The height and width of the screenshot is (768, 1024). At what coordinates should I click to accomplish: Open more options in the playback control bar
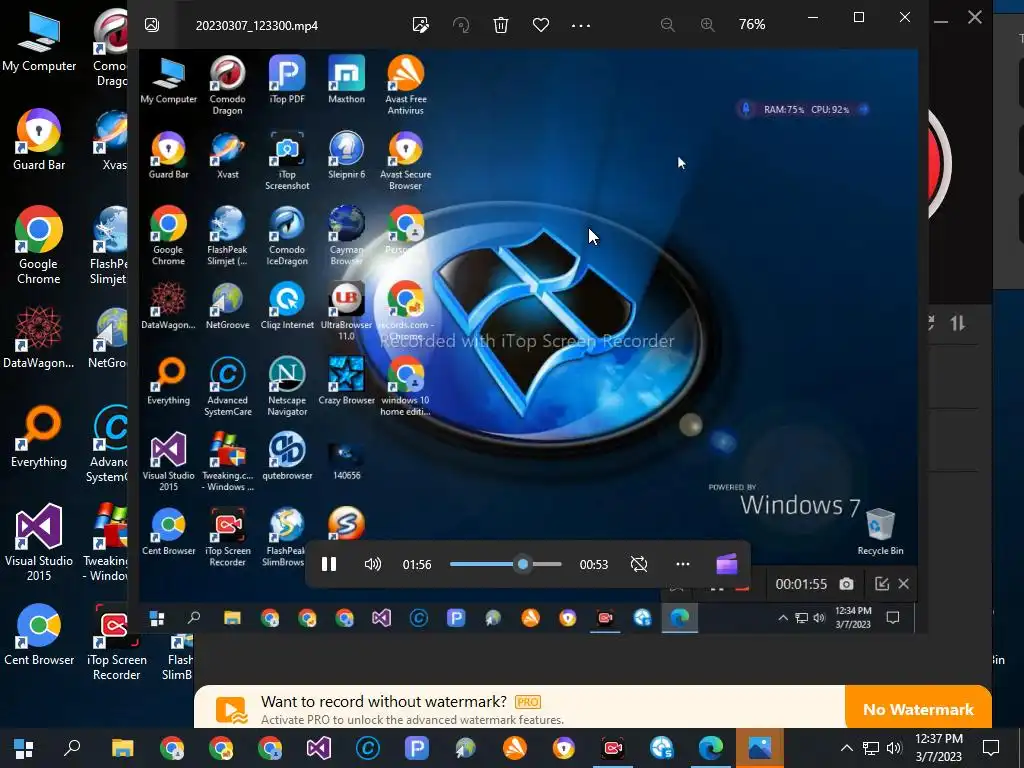click(x=683, y=564)
